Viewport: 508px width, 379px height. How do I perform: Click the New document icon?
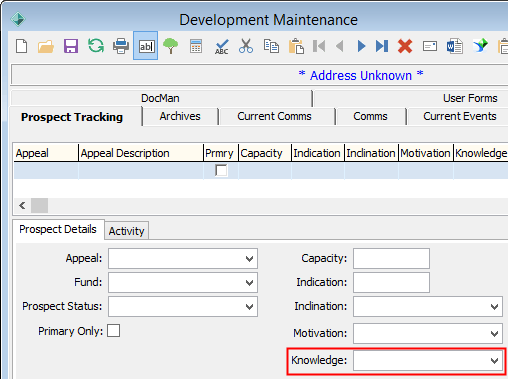[22, 46]
